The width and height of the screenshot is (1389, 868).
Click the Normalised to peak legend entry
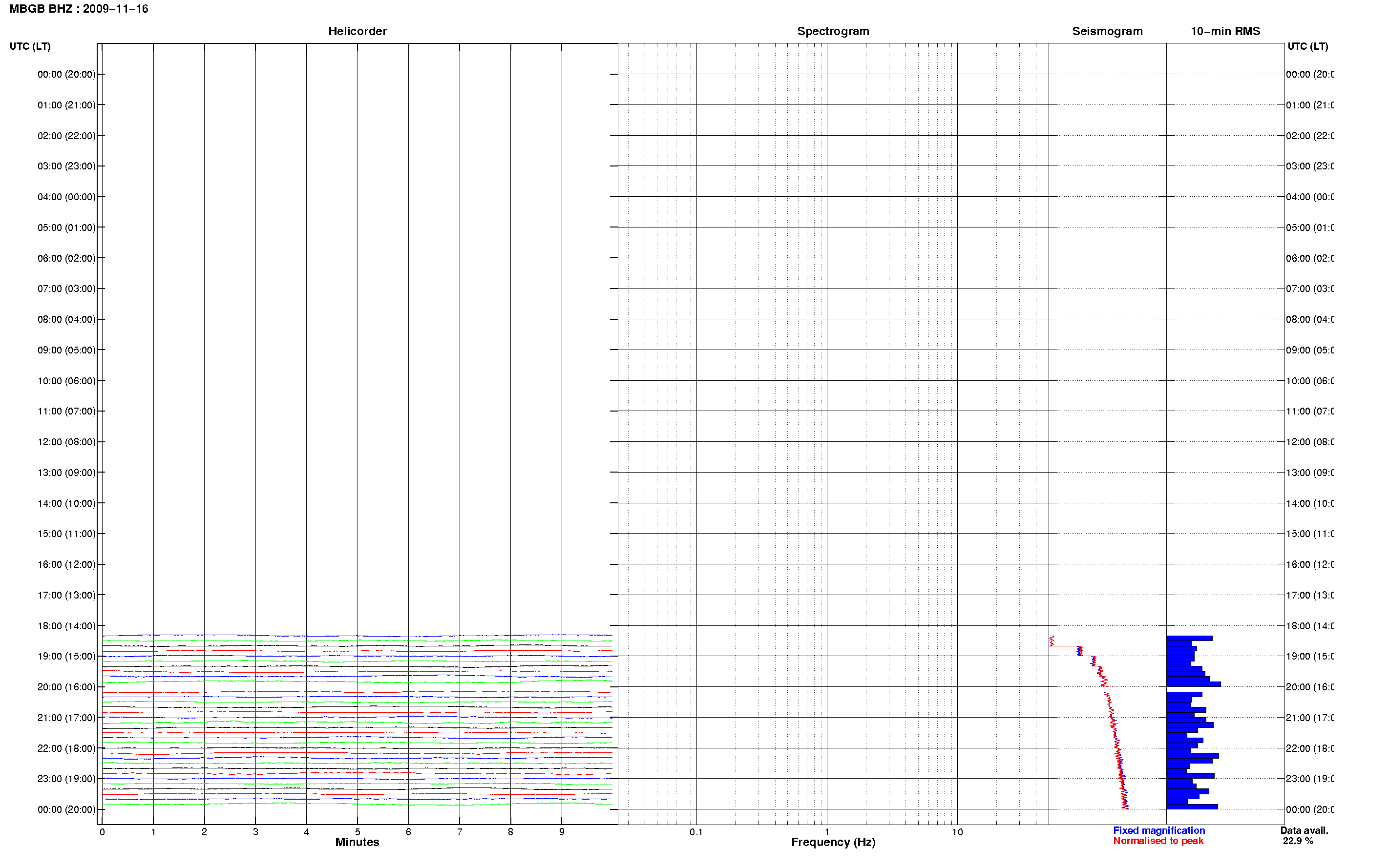(x=1158, y=841)
